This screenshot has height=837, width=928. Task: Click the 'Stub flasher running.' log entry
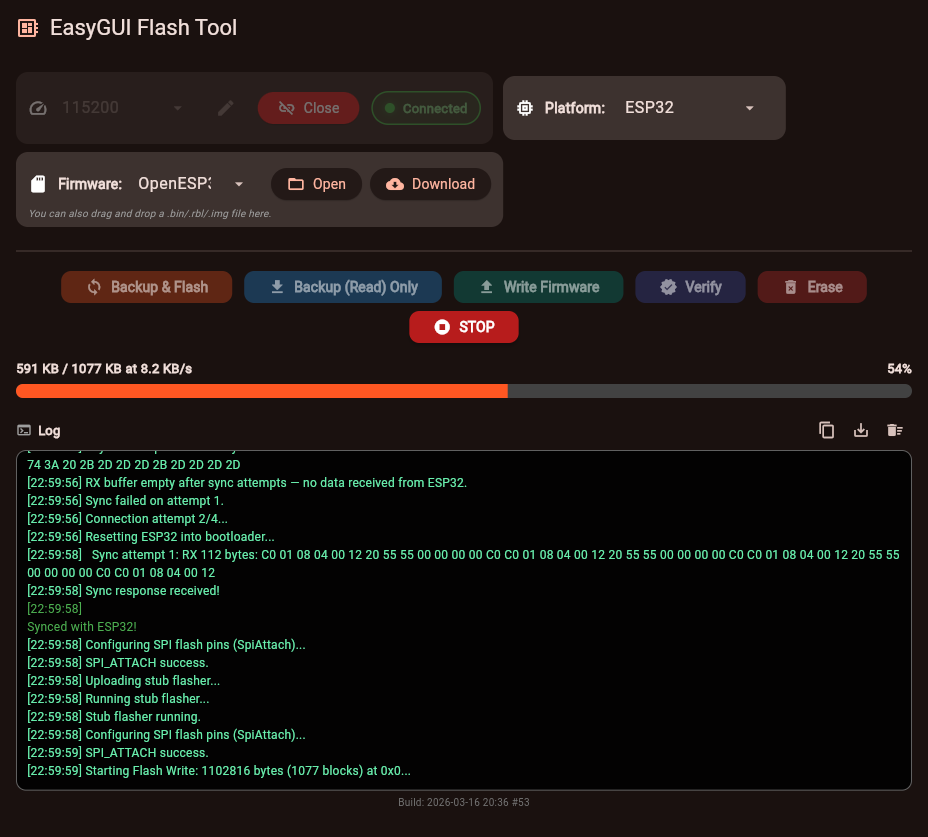click(x=114, y=717)
